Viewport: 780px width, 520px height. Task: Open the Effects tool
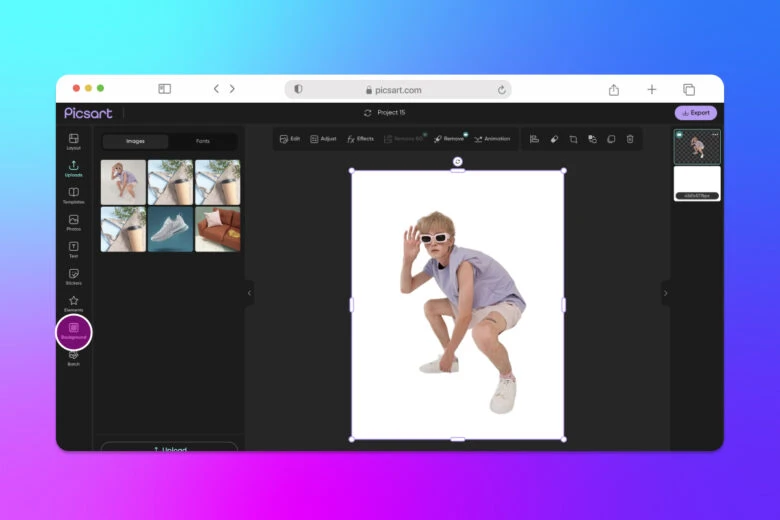(360, 139)
